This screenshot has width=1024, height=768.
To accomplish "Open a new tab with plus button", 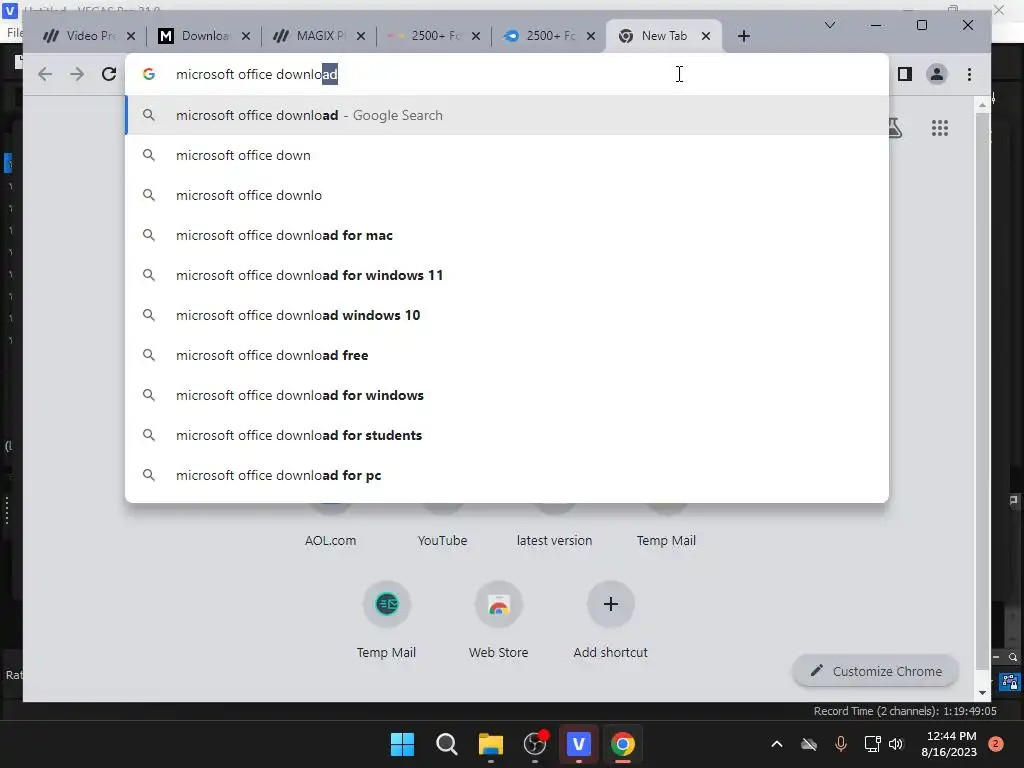I will pyautogui.click(x=743, y=36).
